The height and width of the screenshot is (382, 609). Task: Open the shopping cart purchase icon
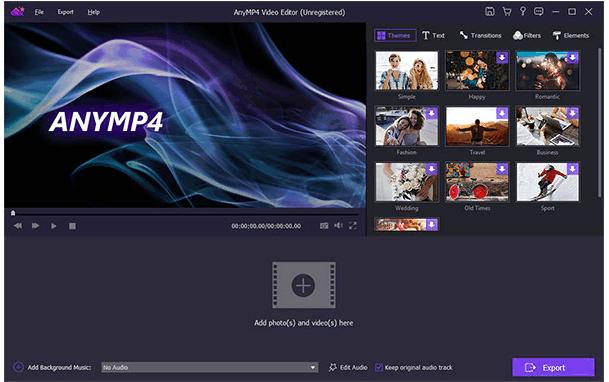[506, 12]
